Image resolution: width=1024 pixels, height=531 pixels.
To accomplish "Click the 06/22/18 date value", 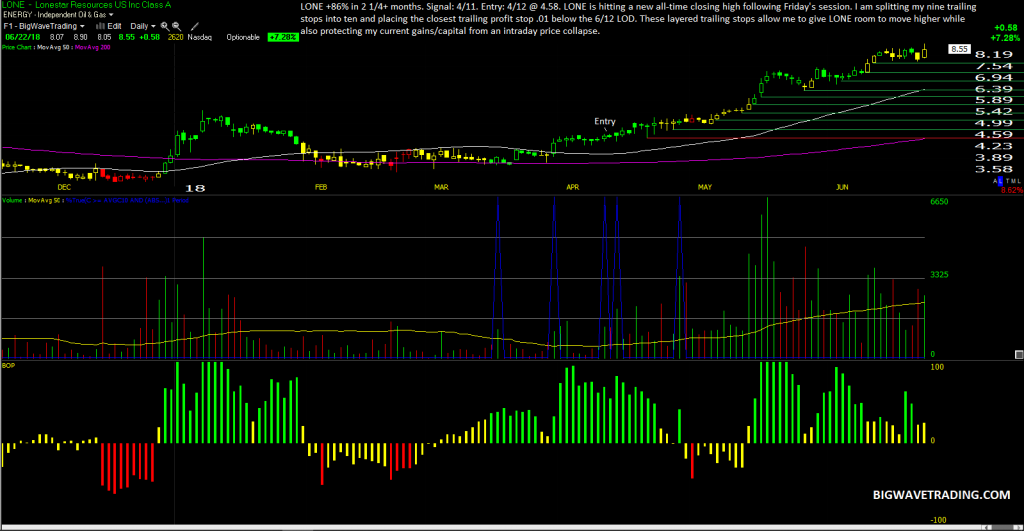I will coord(23,37).
